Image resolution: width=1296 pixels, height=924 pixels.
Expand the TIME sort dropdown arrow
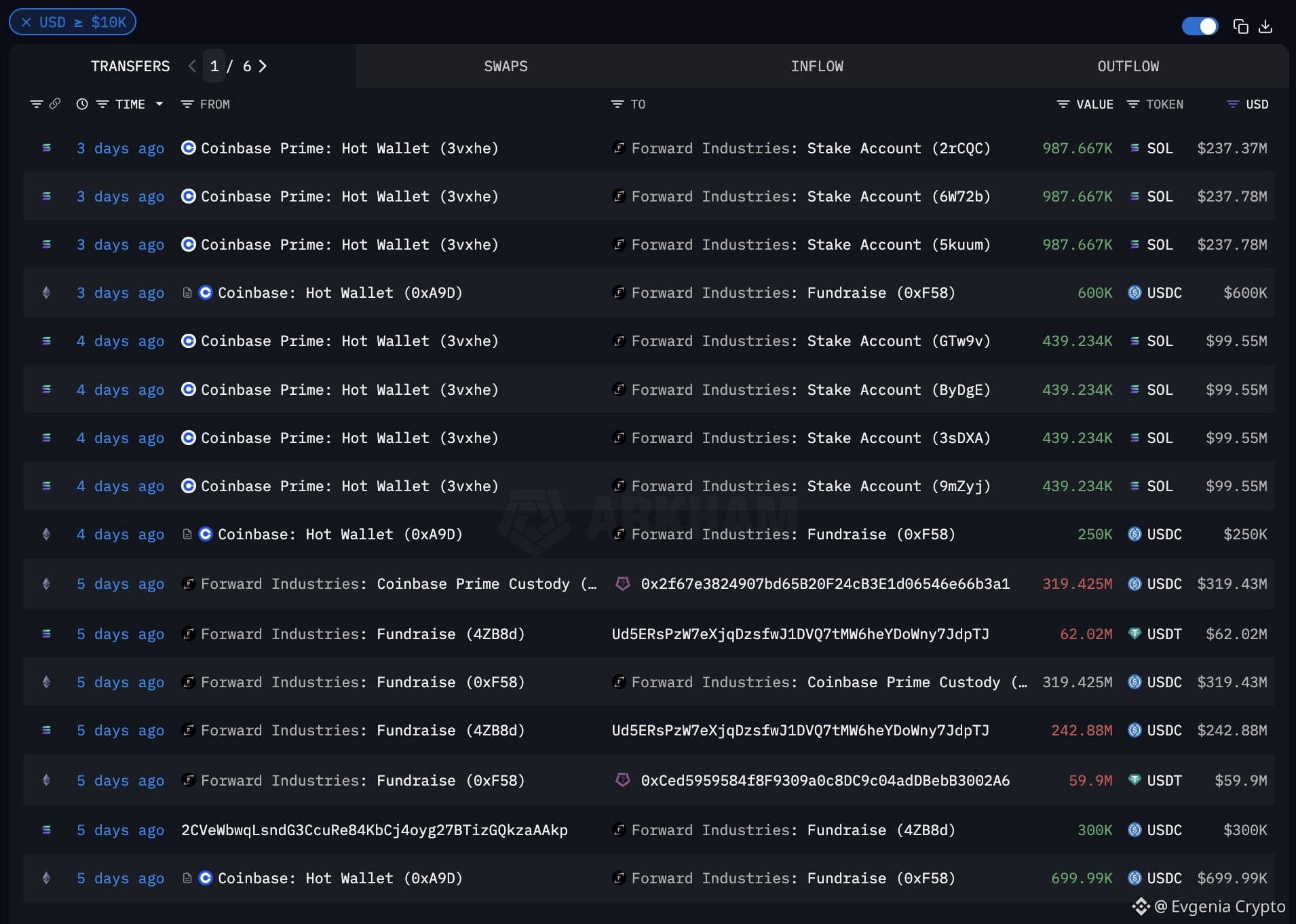point(159,104)
